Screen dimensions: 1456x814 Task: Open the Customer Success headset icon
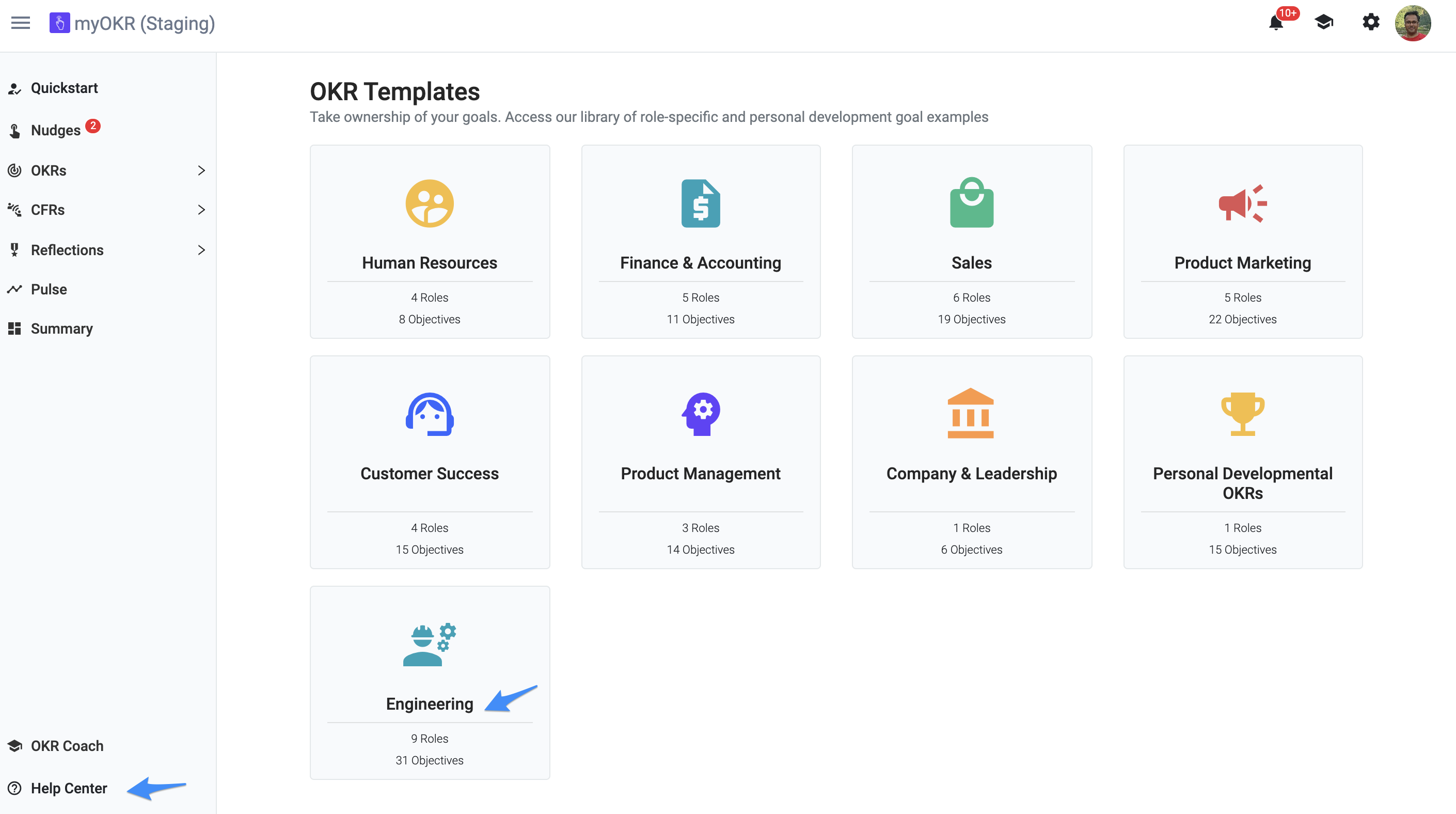[429, 414]
